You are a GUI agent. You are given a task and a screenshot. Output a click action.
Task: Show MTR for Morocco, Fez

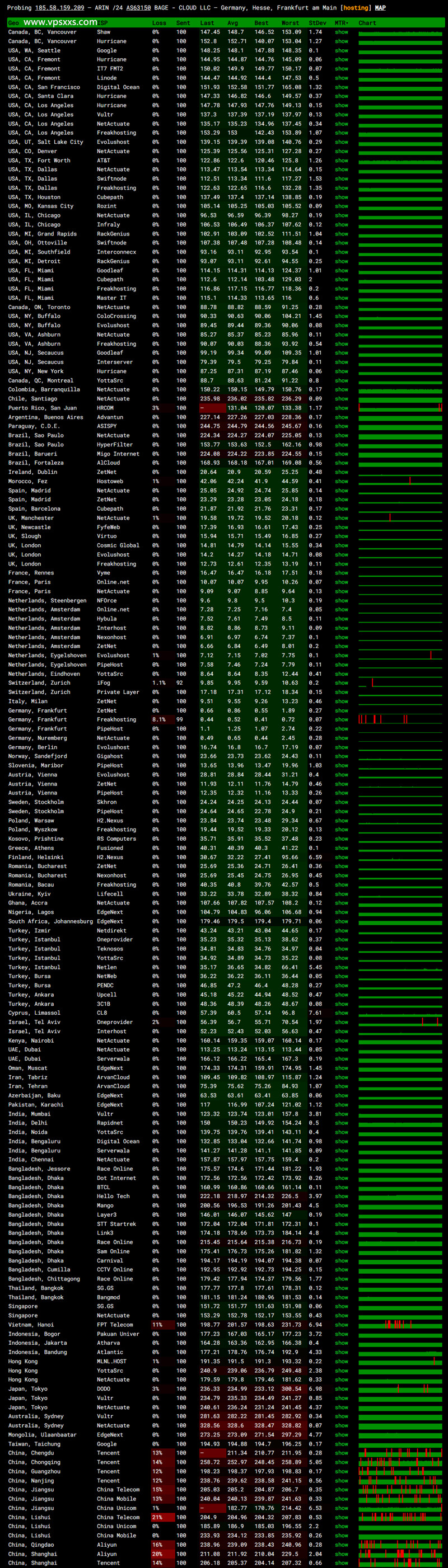342,482
